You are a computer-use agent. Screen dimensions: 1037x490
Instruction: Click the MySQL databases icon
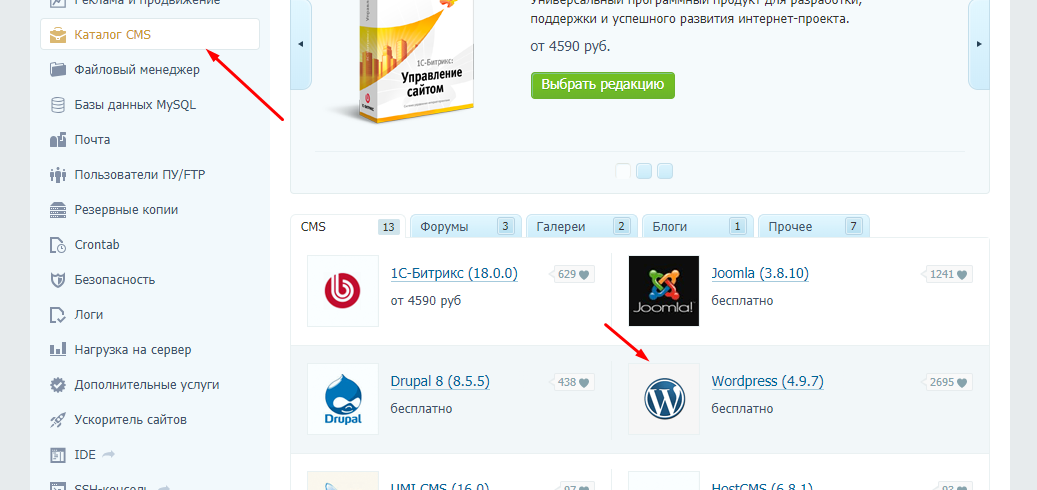pos(57,105)
